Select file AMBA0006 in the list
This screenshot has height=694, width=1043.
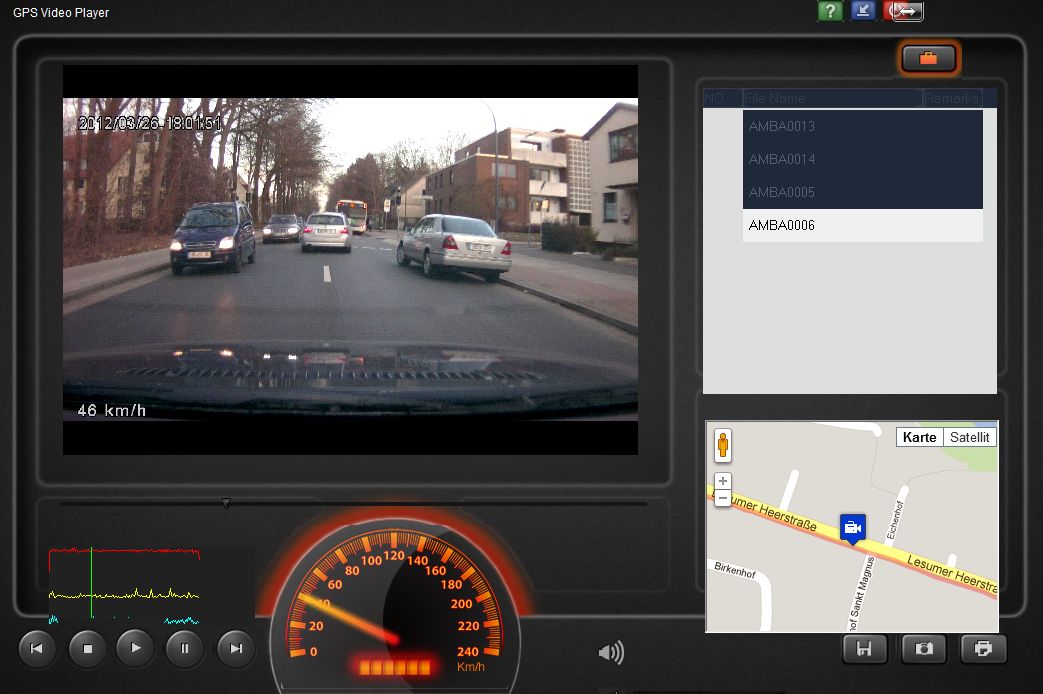862,226
